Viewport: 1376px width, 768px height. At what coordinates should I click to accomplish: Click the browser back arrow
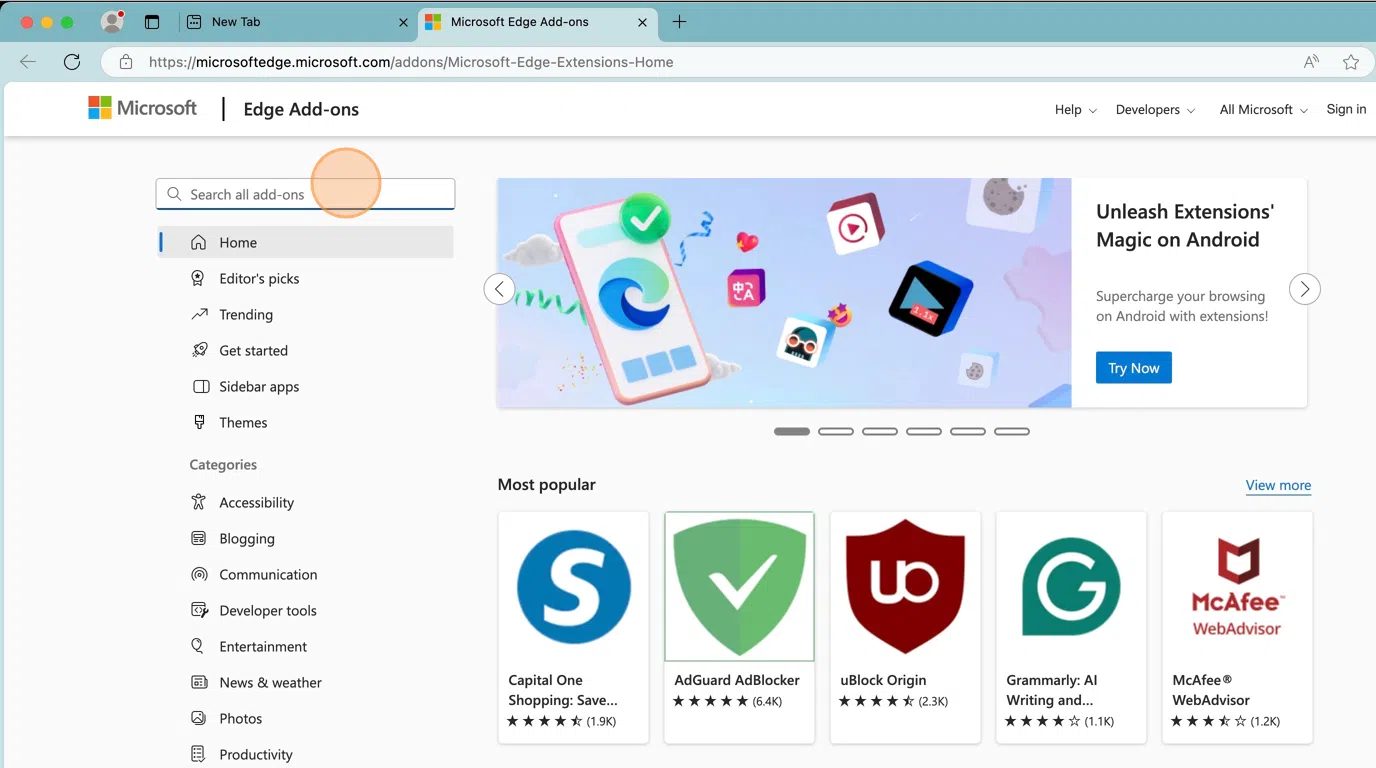coord(28,62)
